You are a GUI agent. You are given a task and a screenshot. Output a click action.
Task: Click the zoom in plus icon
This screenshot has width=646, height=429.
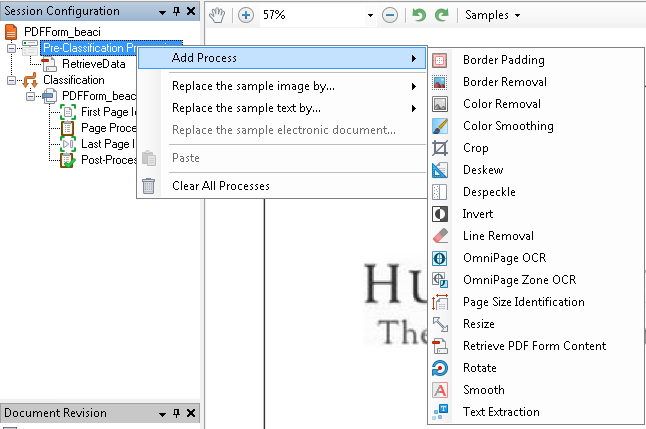click(245, 16)
